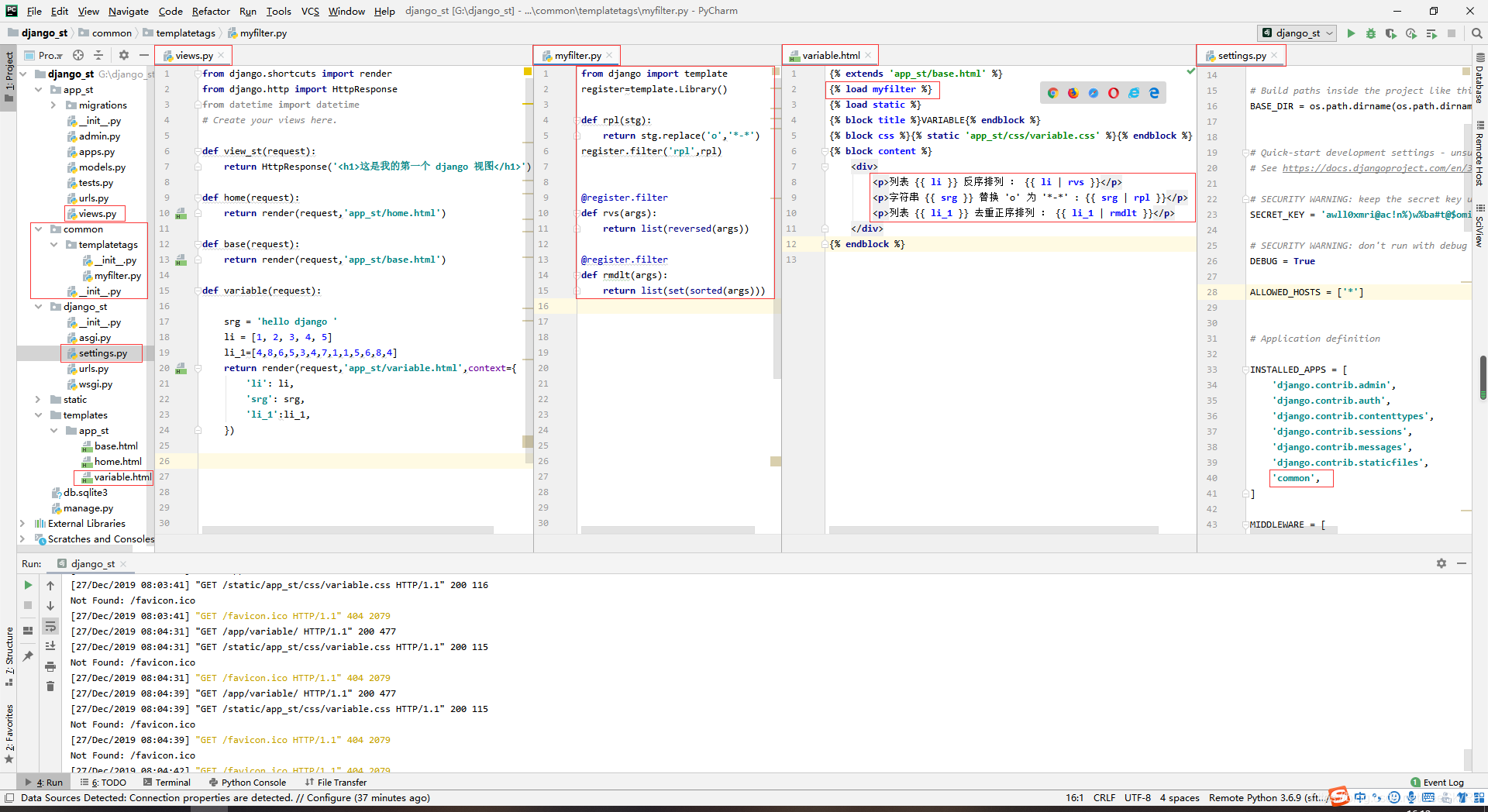Open in Opera browser icon
The image size is (1488, 812).
(1113, 93)
